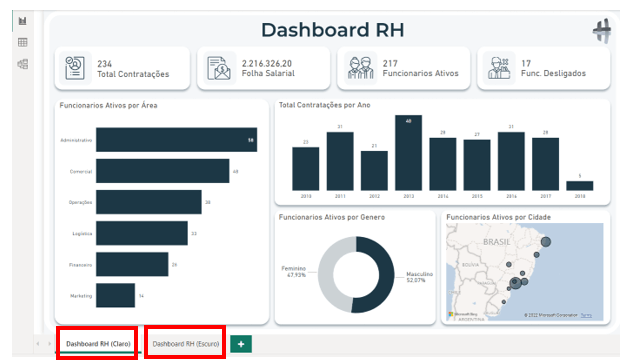The width and height of the screenshot is (633, 361).
Task: Select the Comercial bar in area chart
Action: pos(163,171)
